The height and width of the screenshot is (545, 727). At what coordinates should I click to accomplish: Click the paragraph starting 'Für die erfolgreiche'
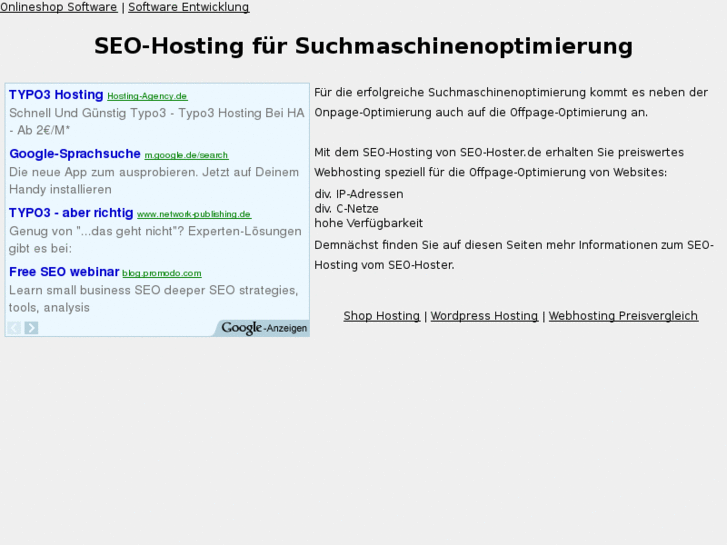coord(511,102)
